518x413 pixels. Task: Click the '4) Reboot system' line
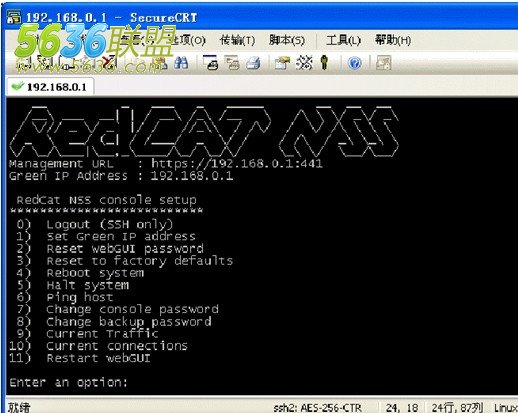point(80,273)
